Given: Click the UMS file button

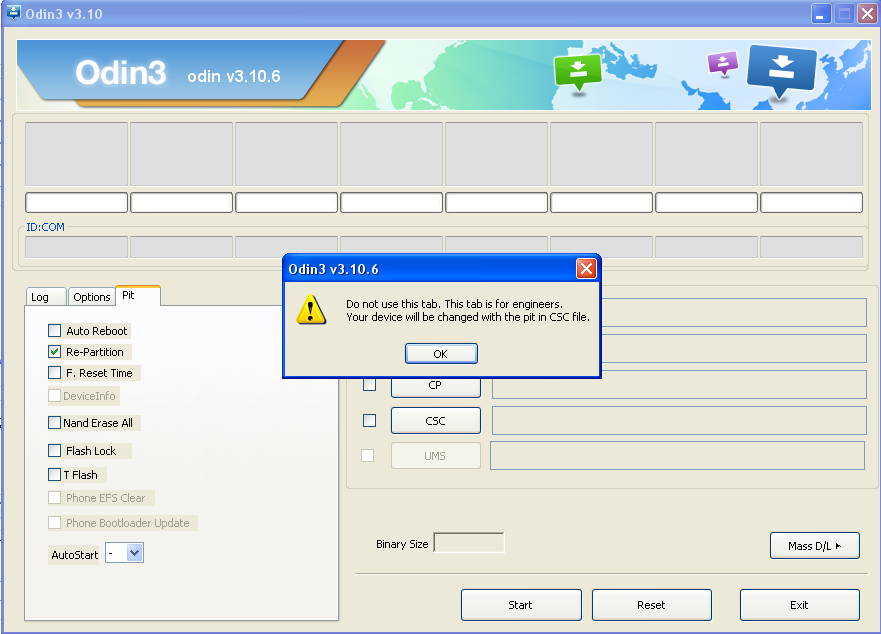Looking at the screenshot, I should point(435,456).
